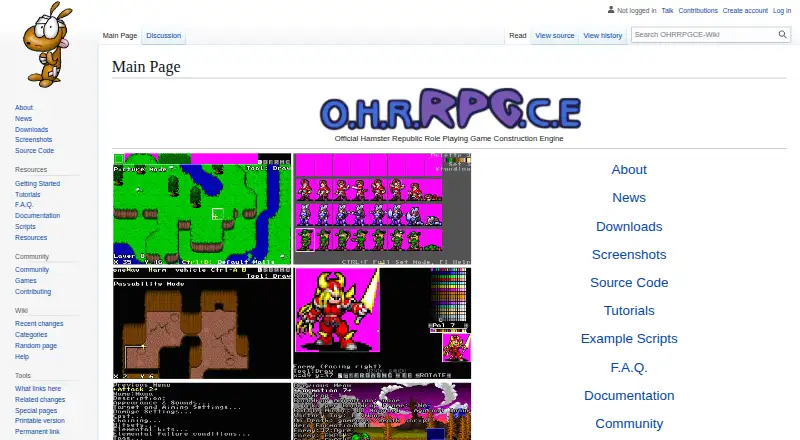
Task: Click the large Community link
Action: tap(629, 424)
